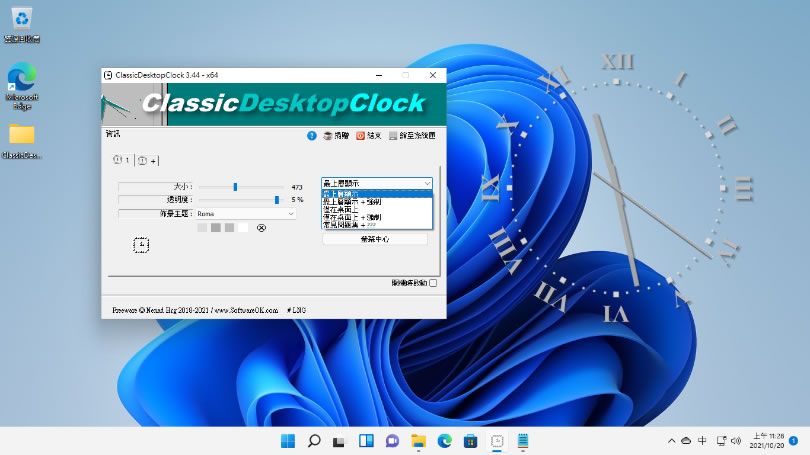Adjust the 透明度 transparency slider handle

tap(277, 200)
